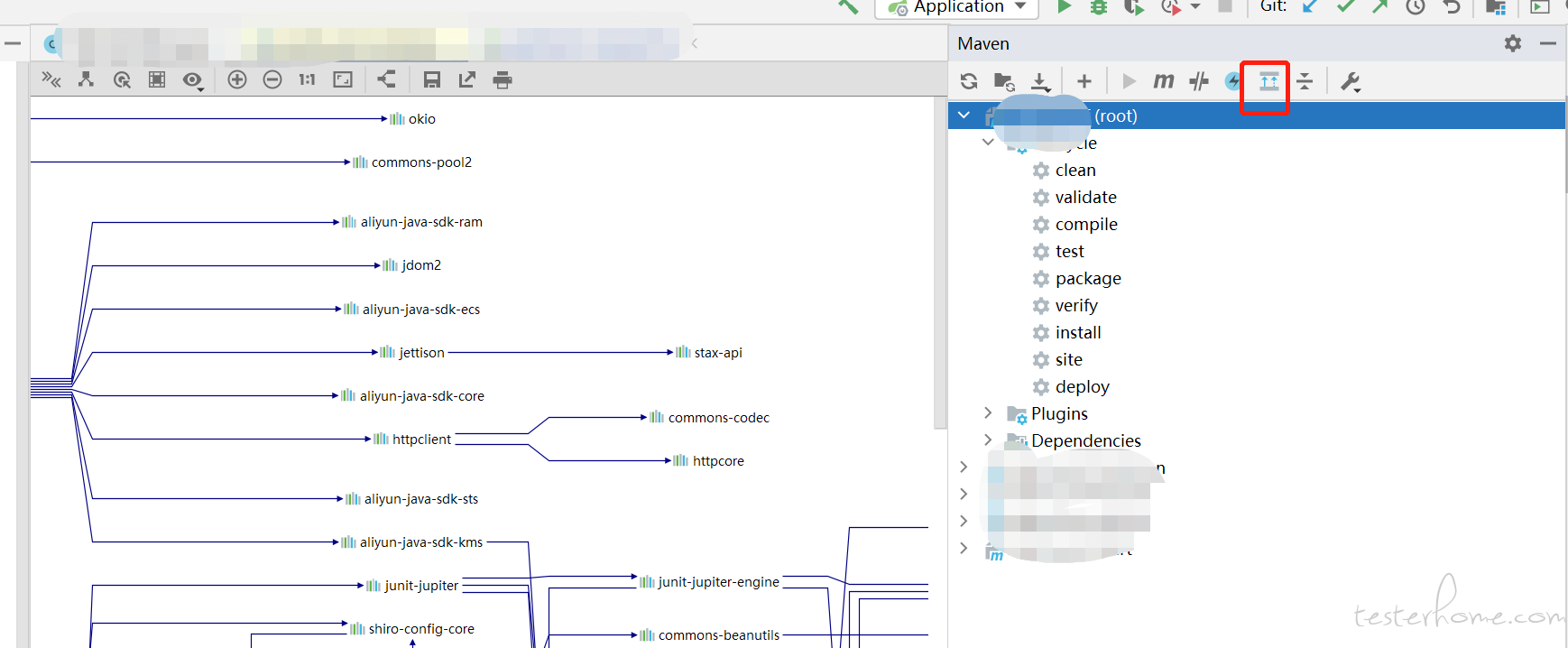Click the cursor-target icon in diagram toolbar
Viewport: 1568px width, 648px height.
click(122, 80)
